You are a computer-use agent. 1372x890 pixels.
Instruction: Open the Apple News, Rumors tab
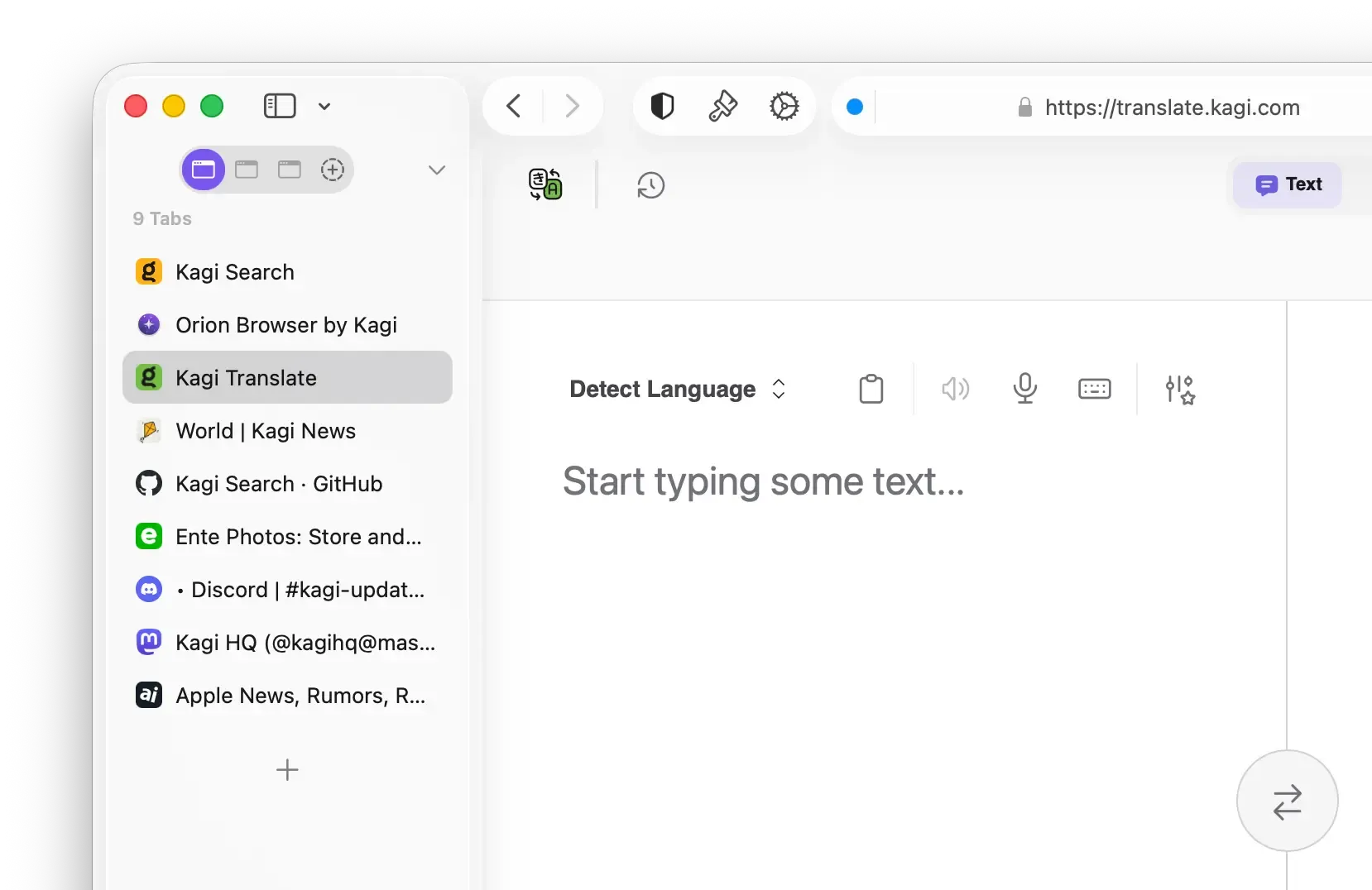click(x=287, y=695)
